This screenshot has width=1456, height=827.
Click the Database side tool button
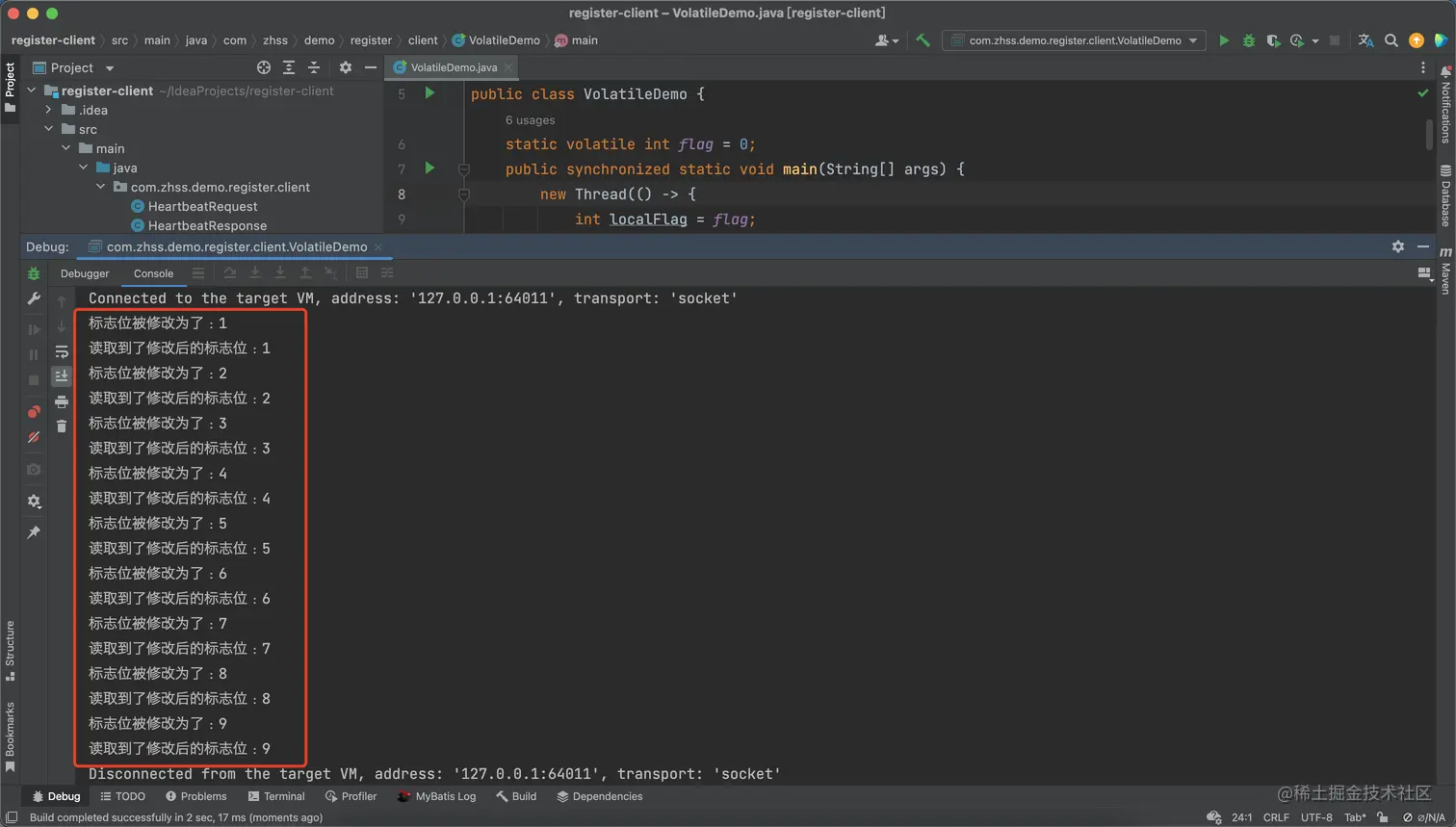coord(1445,195)
